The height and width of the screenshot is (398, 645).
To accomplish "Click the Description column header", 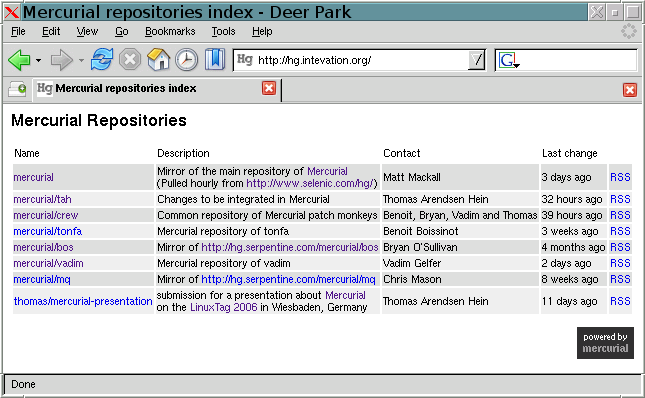I will pos(183,153).
